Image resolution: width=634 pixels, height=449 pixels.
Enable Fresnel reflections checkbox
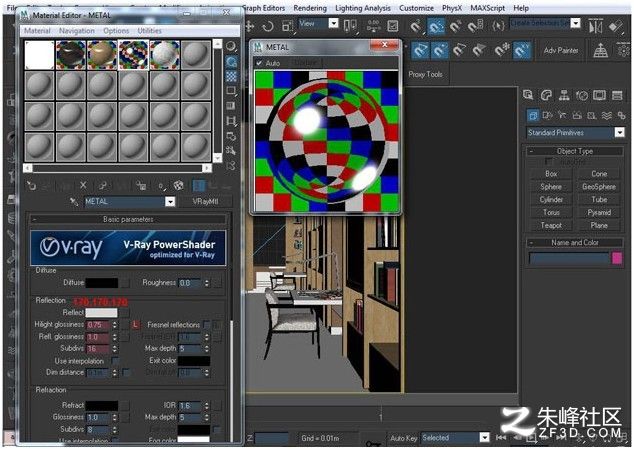coord(207,324)
